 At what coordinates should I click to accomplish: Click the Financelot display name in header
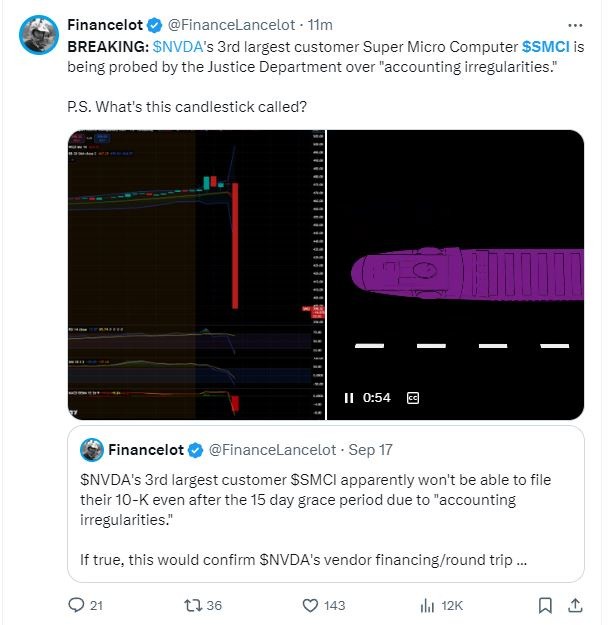(104, 25)
